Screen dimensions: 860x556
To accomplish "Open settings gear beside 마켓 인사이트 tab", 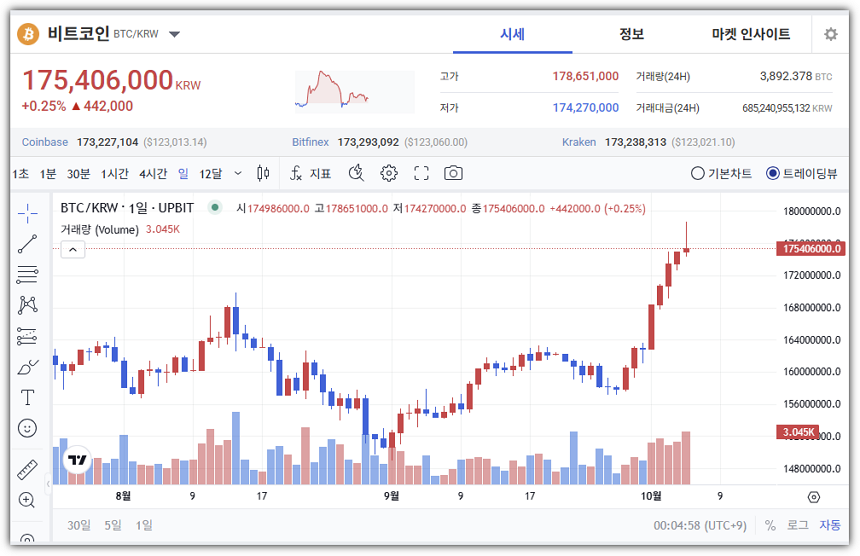I will (x=830, y=34).
